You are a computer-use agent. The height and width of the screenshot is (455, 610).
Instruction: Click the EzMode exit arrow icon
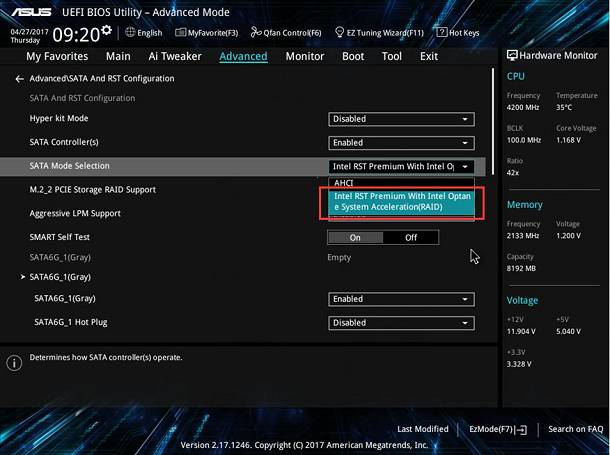[521, 430]
